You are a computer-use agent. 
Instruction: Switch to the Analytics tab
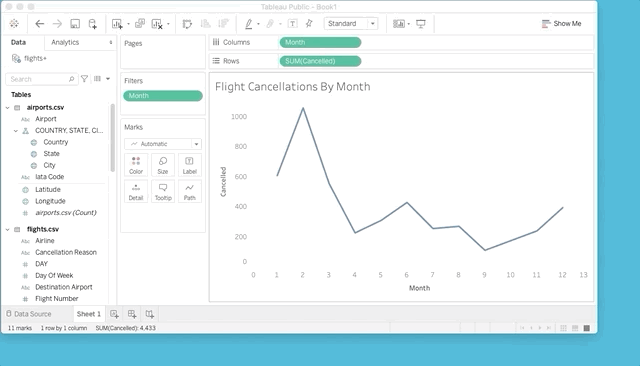[x=65, y=42]
